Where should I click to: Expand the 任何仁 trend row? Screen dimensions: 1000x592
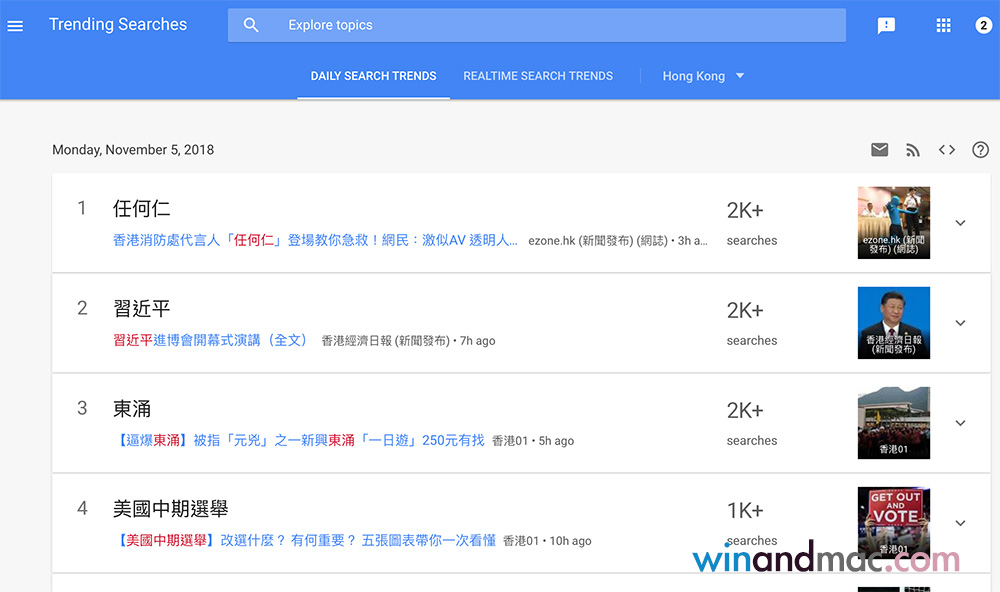pos(960,223)
